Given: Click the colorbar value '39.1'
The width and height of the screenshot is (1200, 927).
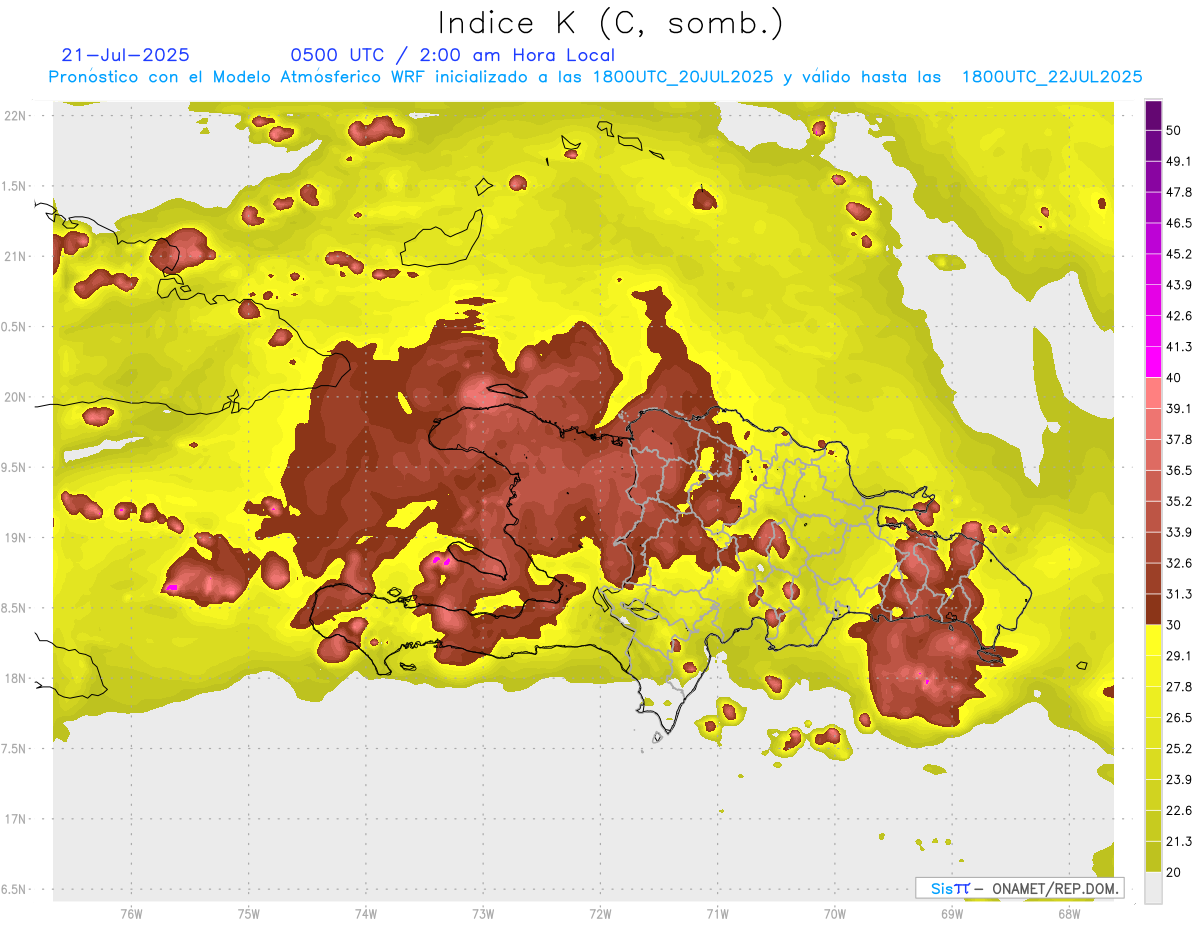Looking at the screenshot, I should [1179, 409].
